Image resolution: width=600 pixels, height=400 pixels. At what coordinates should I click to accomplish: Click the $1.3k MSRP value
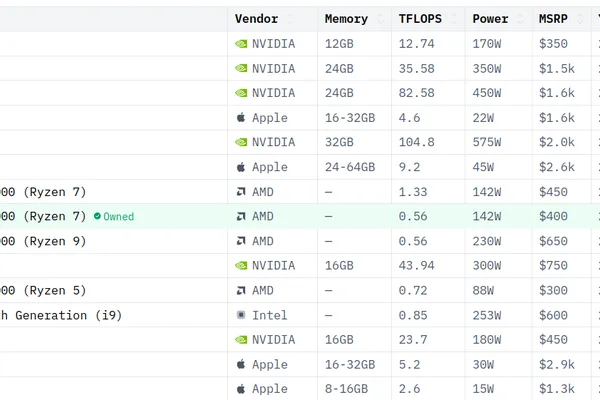point(557,389)
